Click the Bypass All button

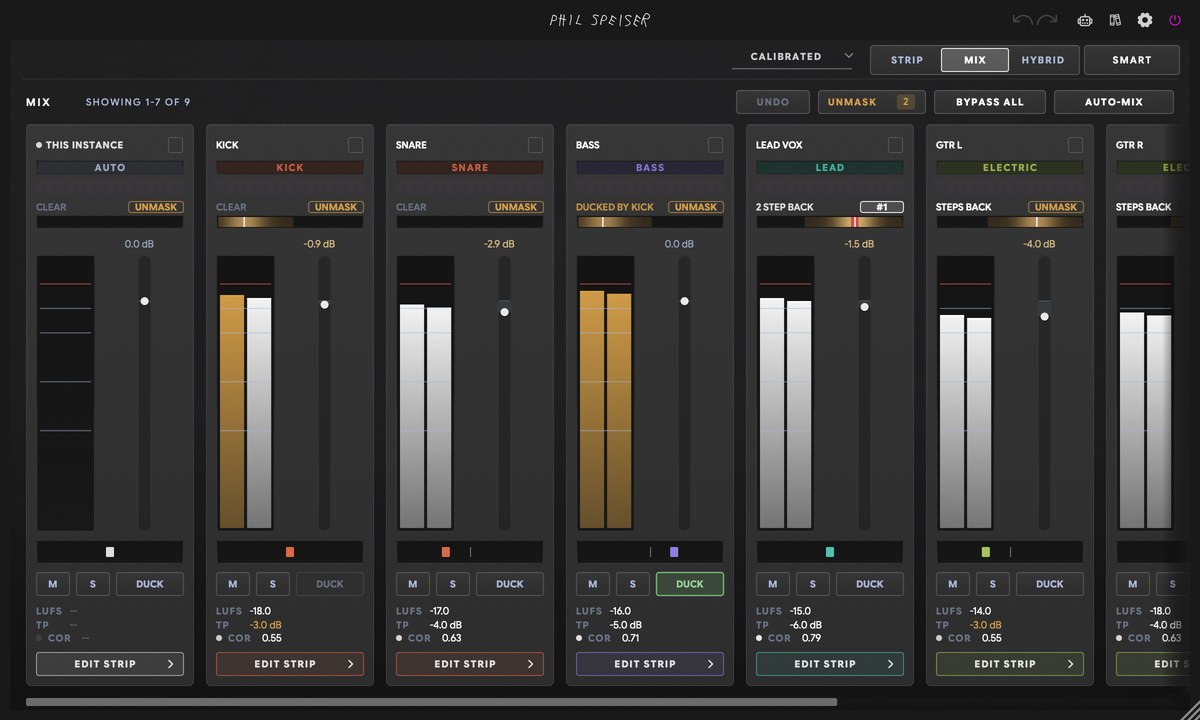990,102
